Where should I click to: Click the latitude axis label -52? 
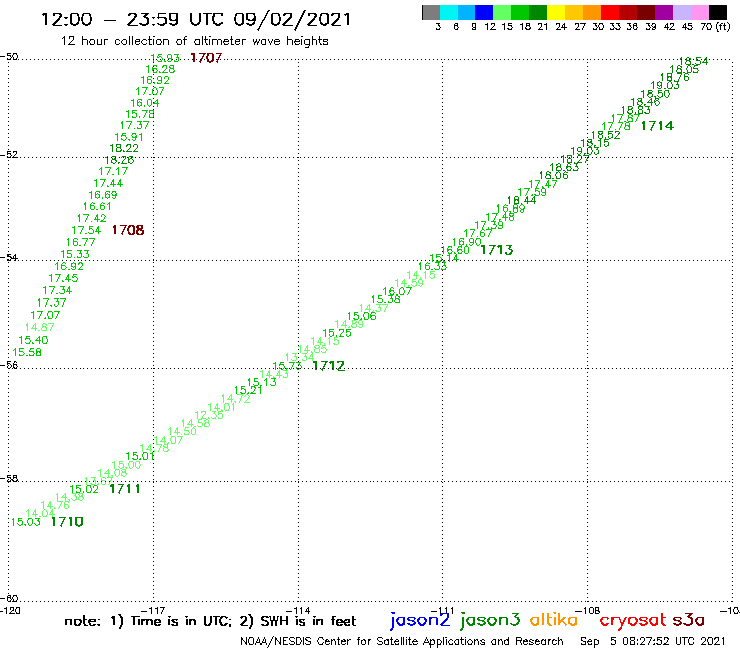point(9,155)
